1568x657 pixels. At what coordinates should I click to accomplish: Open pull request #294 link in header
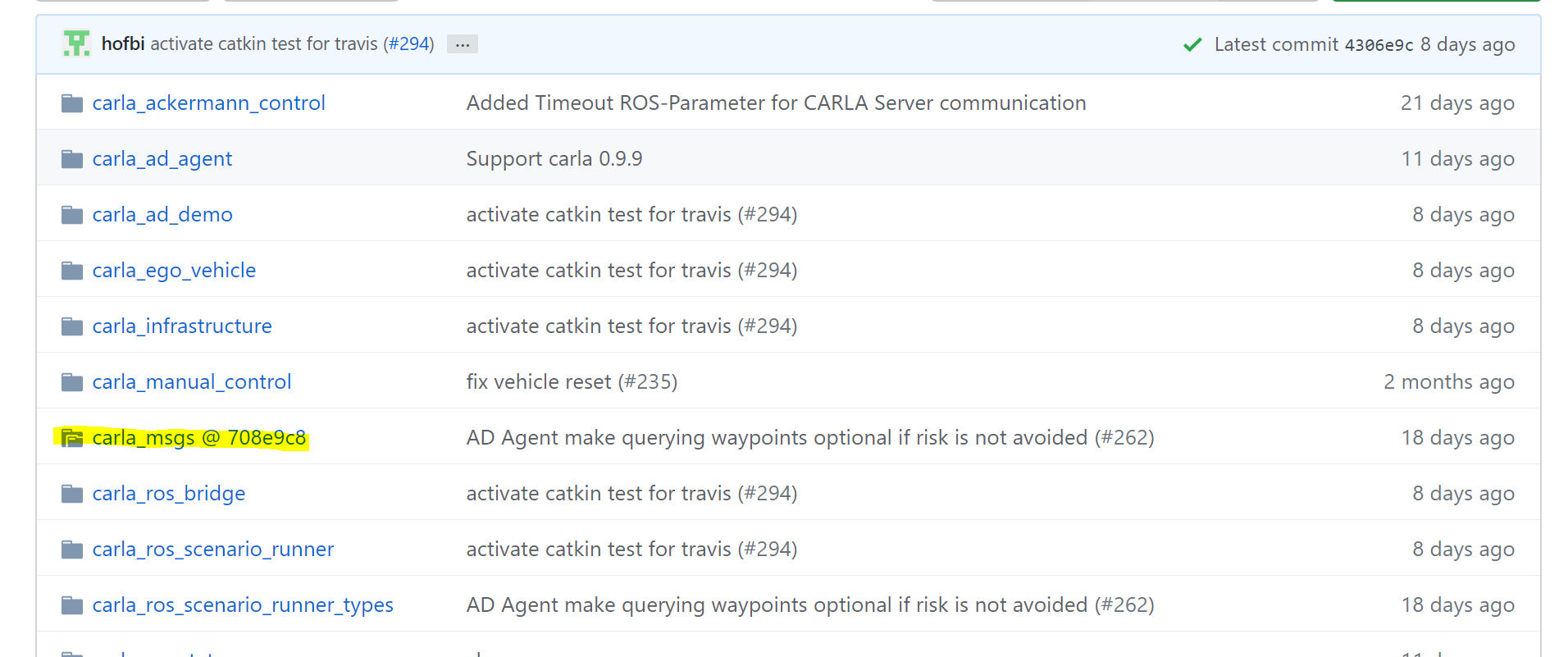(408, 43)
